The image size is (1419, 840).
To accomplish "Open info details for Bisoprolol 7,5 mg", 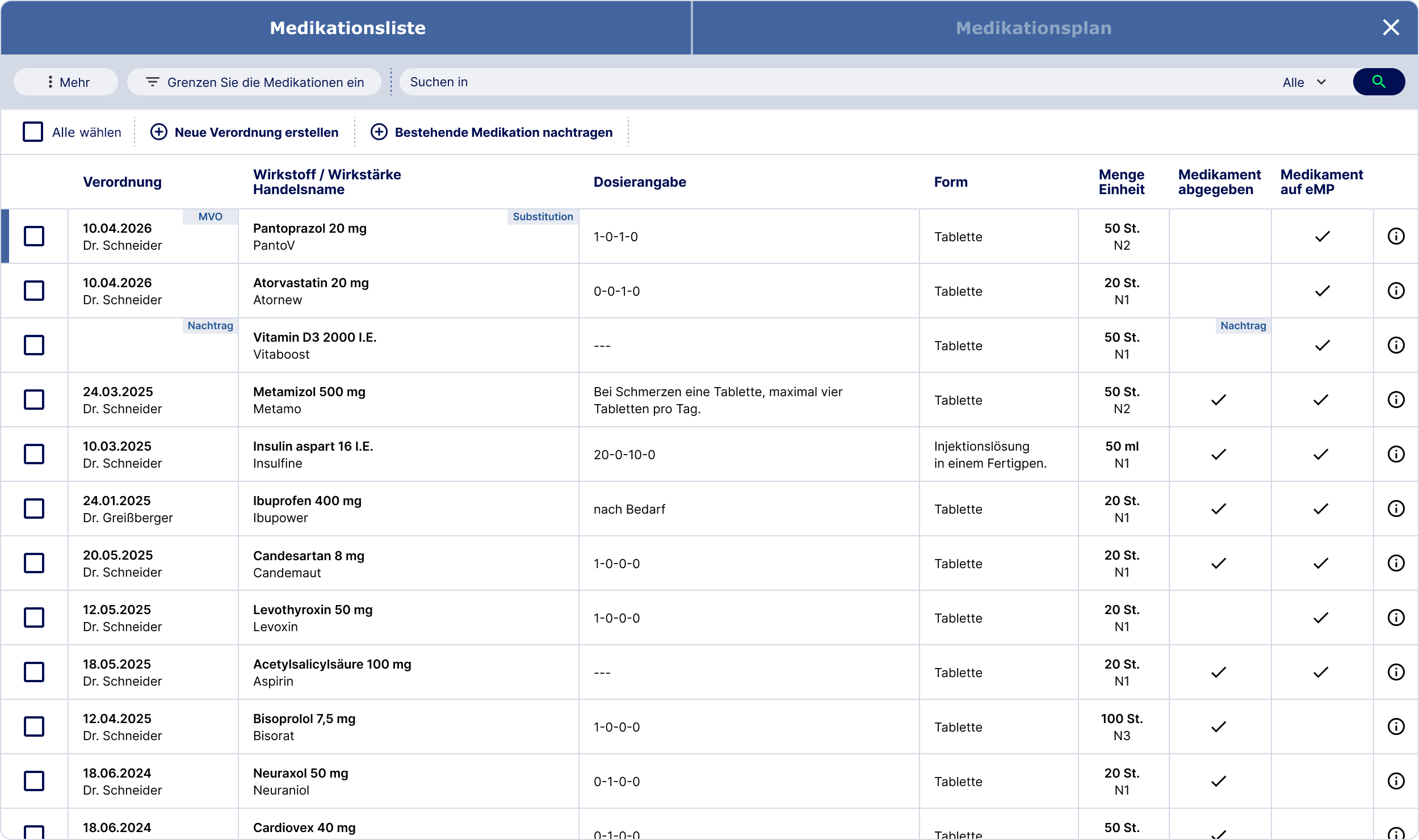I will coord(1396,727).
